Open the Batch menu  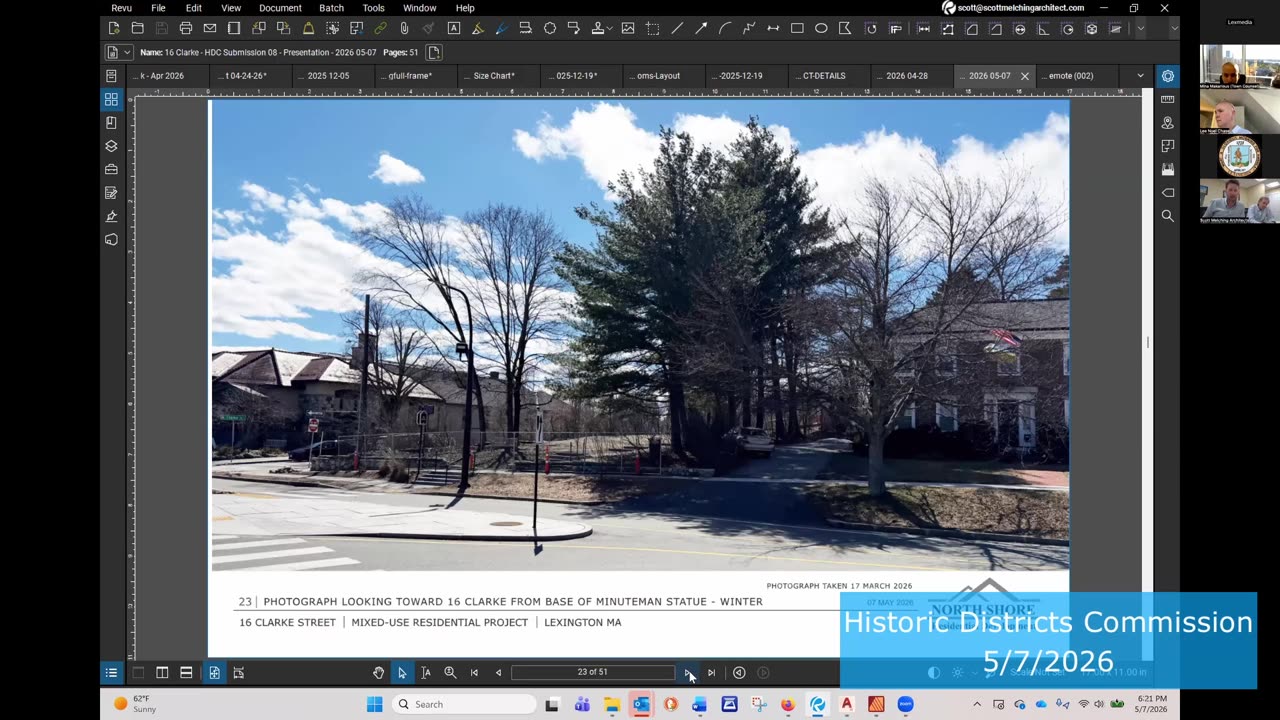click(331, 8)
